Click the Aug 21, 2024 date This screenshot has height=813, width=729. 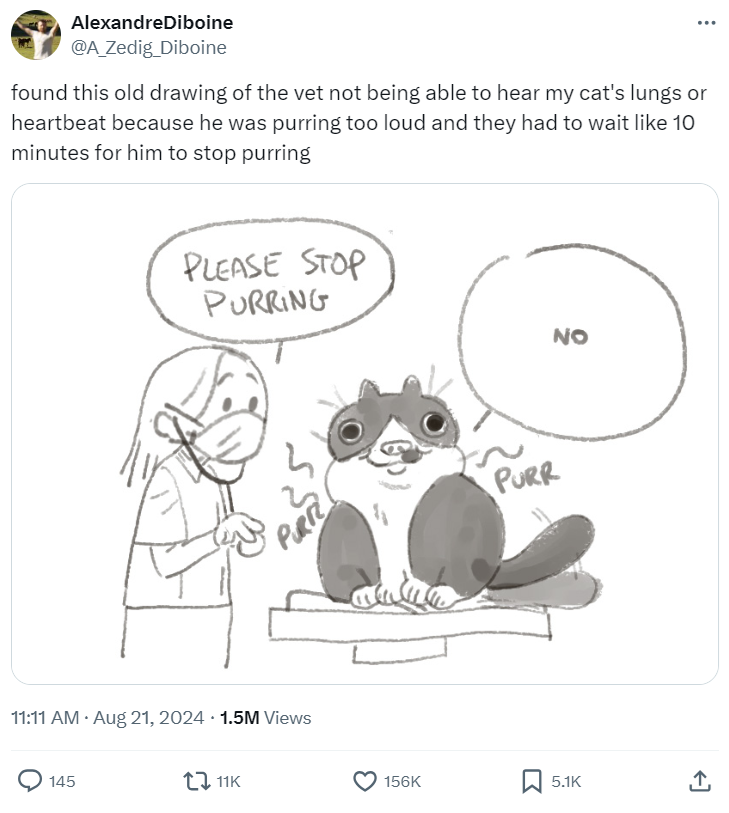click(148, 718)
